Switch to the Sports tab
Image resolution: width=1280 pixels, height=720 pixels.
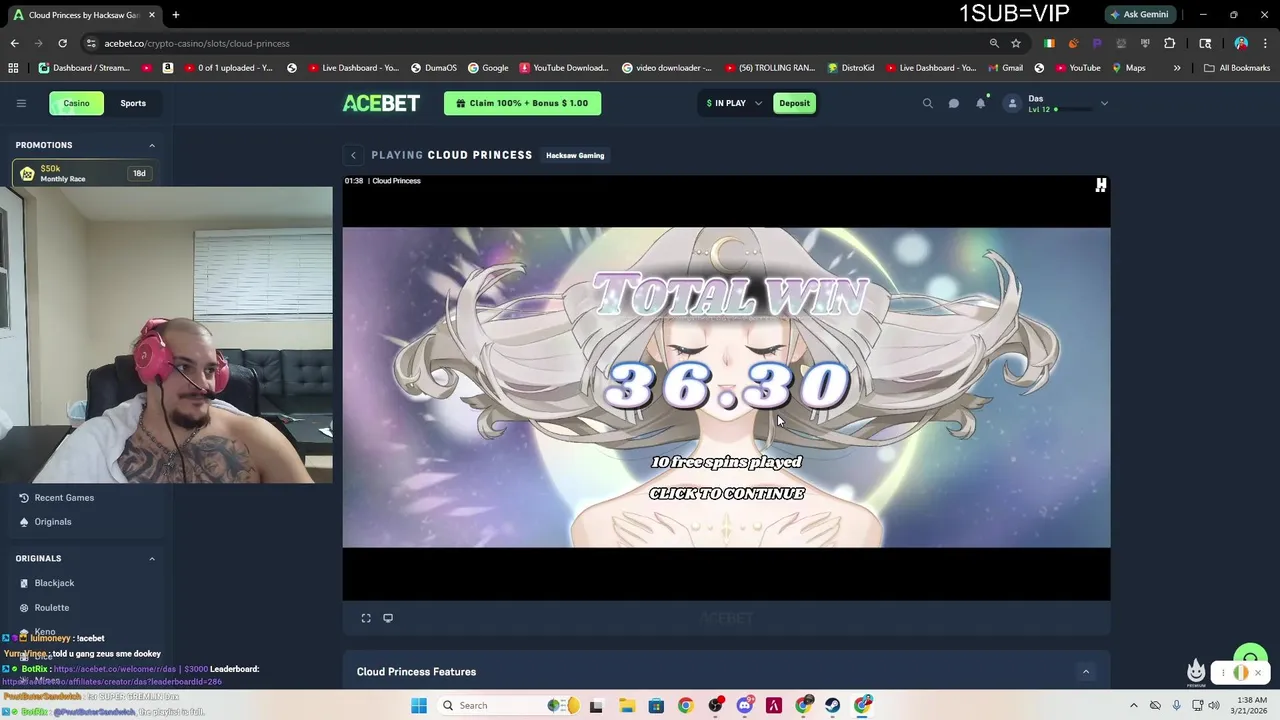tap(133, 103)
